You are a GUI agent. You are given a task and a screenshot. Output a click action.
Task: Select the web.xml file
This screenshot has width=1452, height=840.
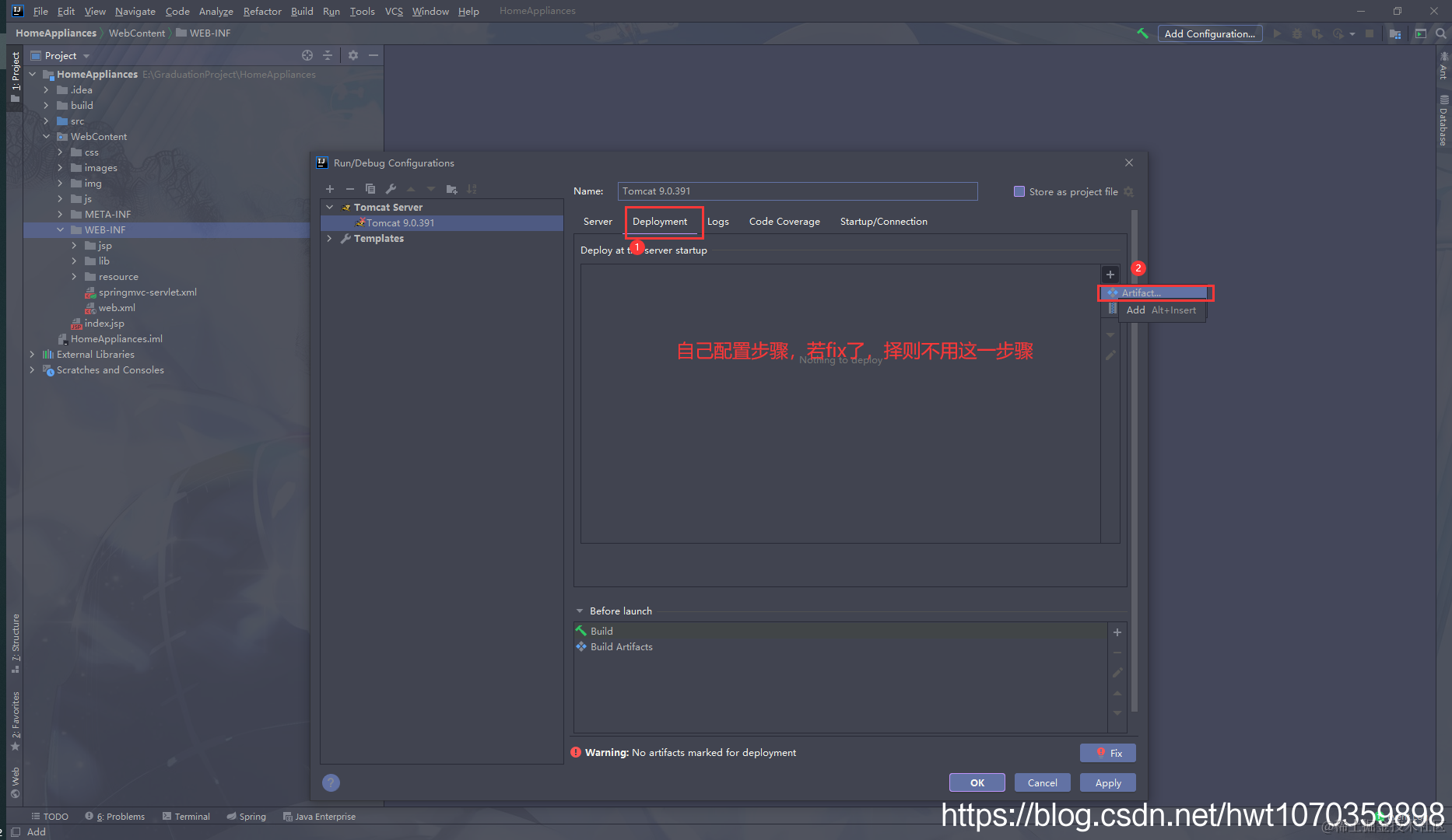117,308
